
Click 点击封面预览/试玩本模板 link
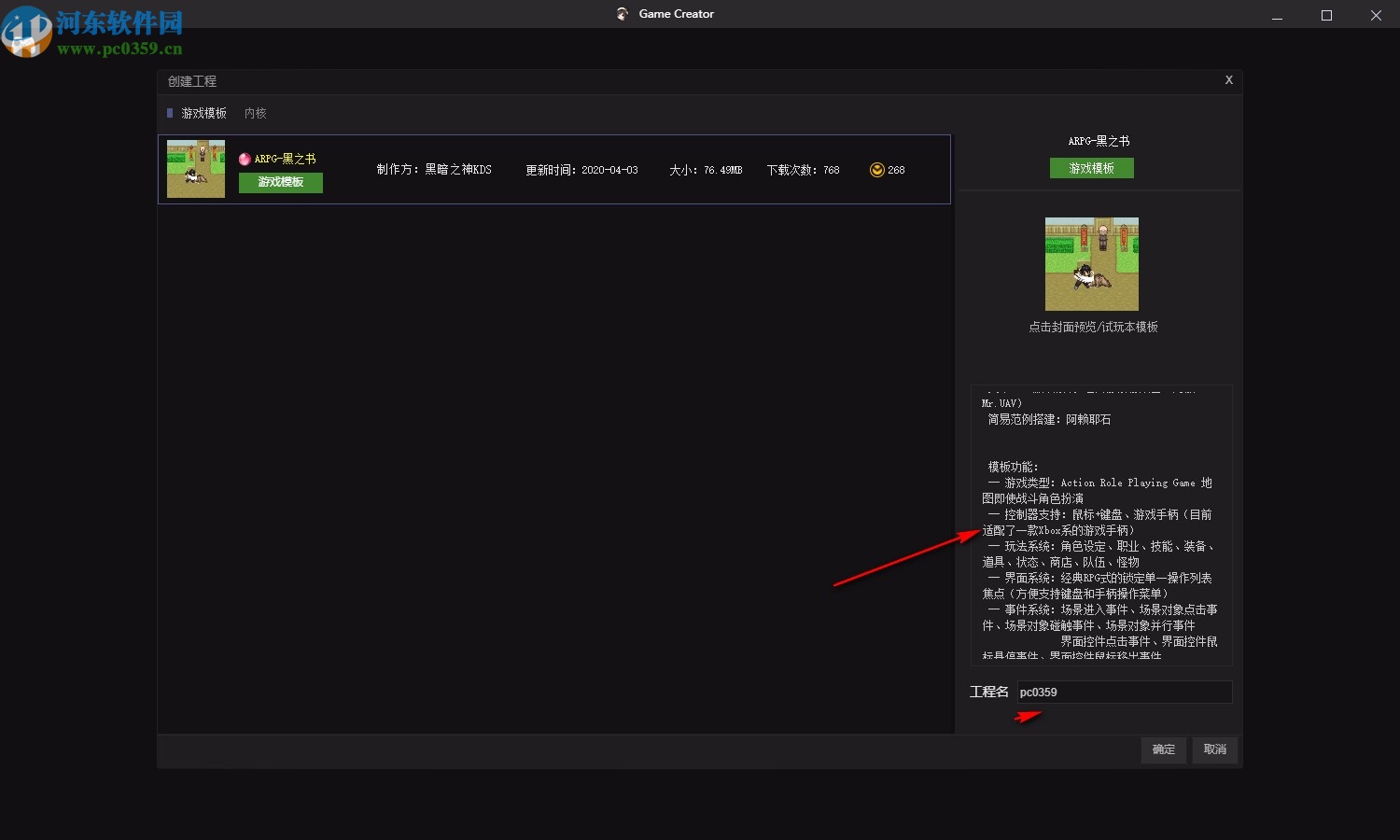[x=1092, y=327]
